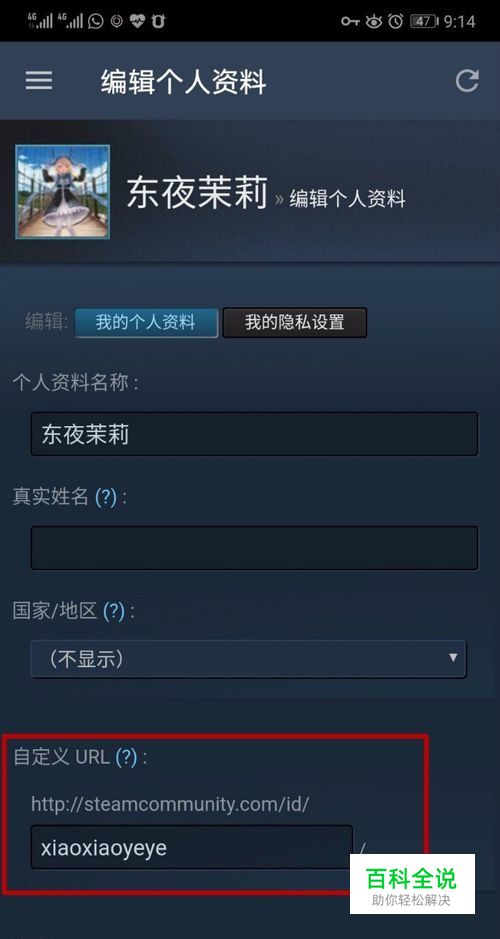Tap the VPN key status icon
This screenshot has height=939, width=500.
[350, 22]
